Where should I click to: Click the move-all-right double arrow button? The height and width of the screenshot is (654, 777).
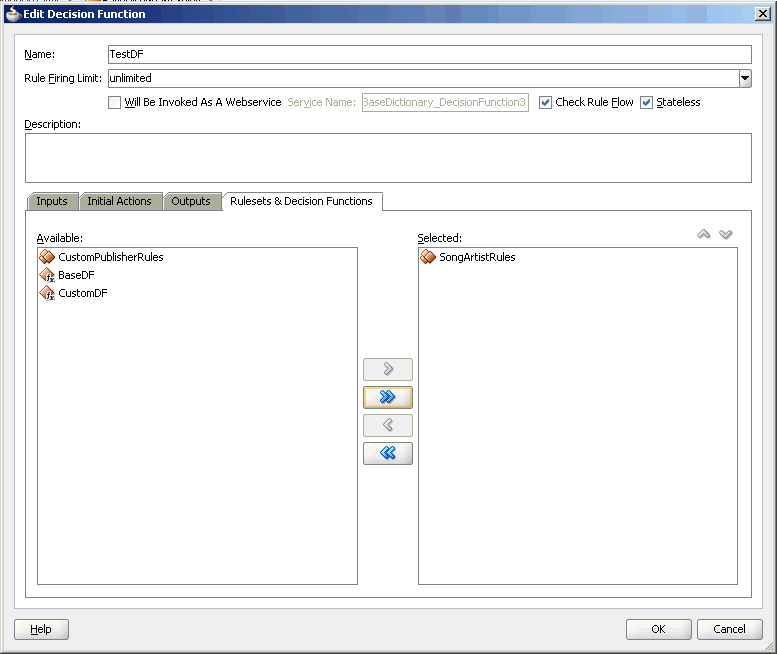coord(388,397)
